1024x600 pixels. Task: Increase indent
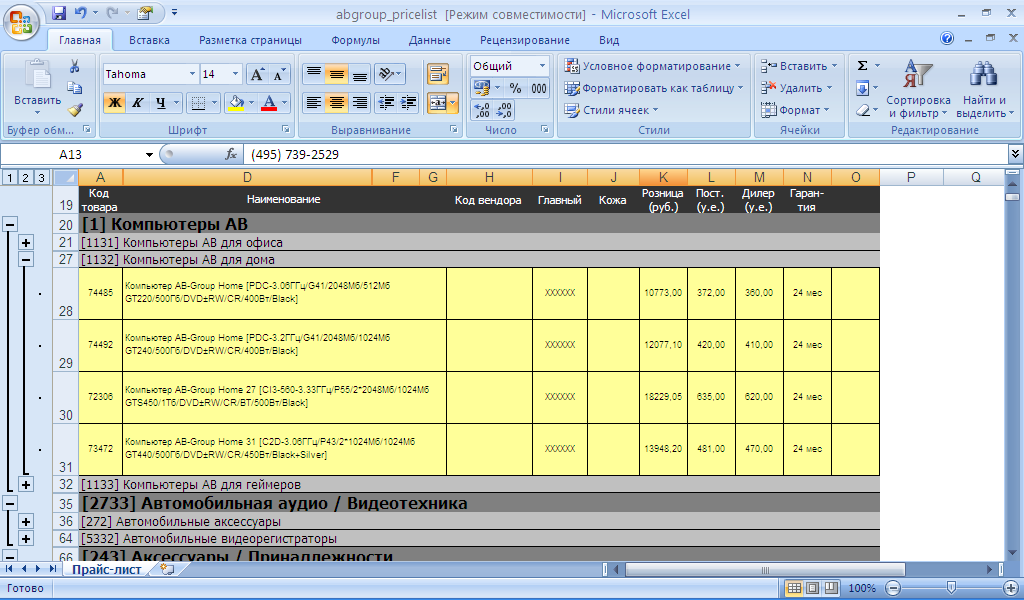coord(409,103)
